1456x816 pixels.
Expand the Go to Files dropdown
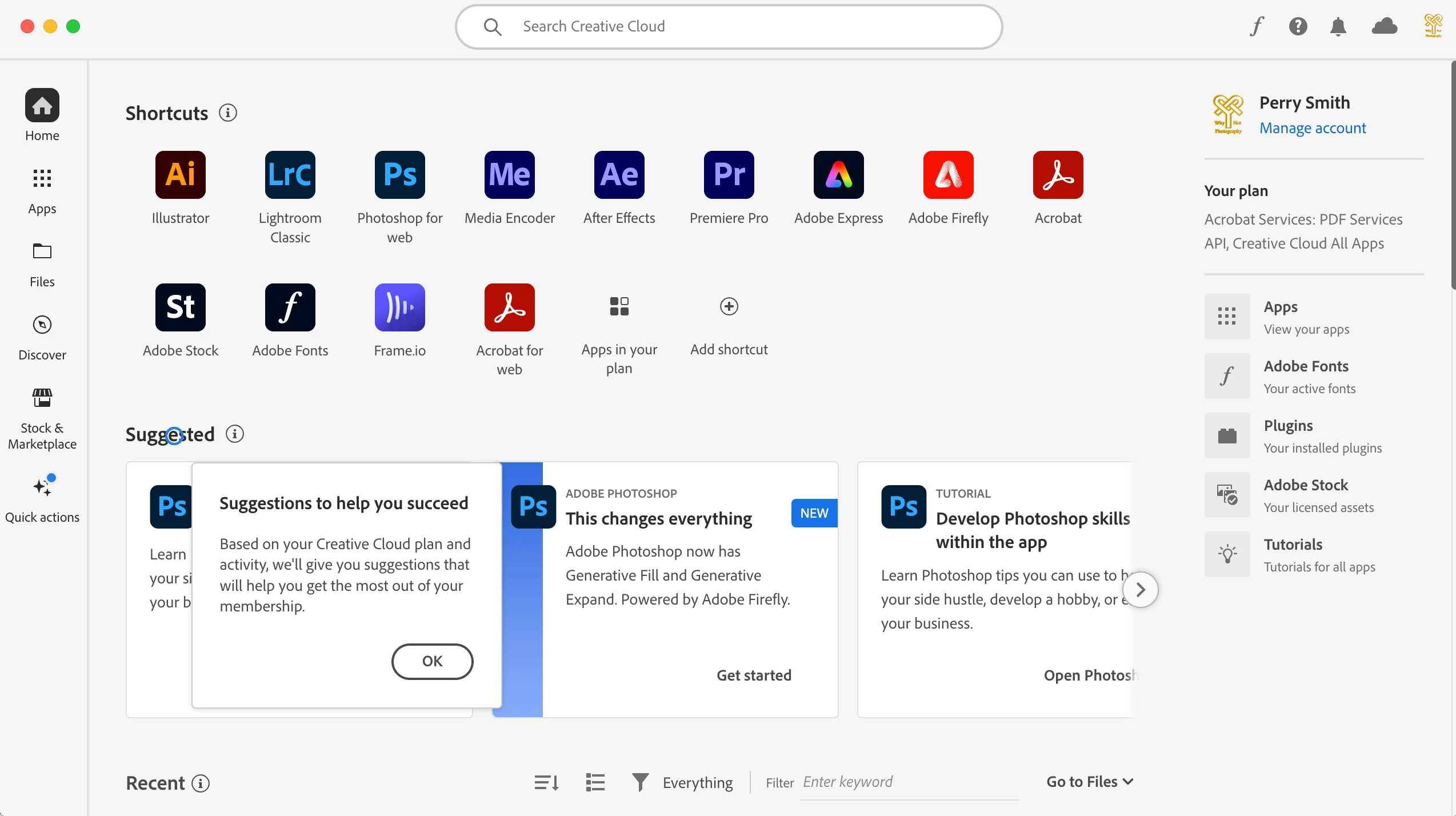point(1089,782)
